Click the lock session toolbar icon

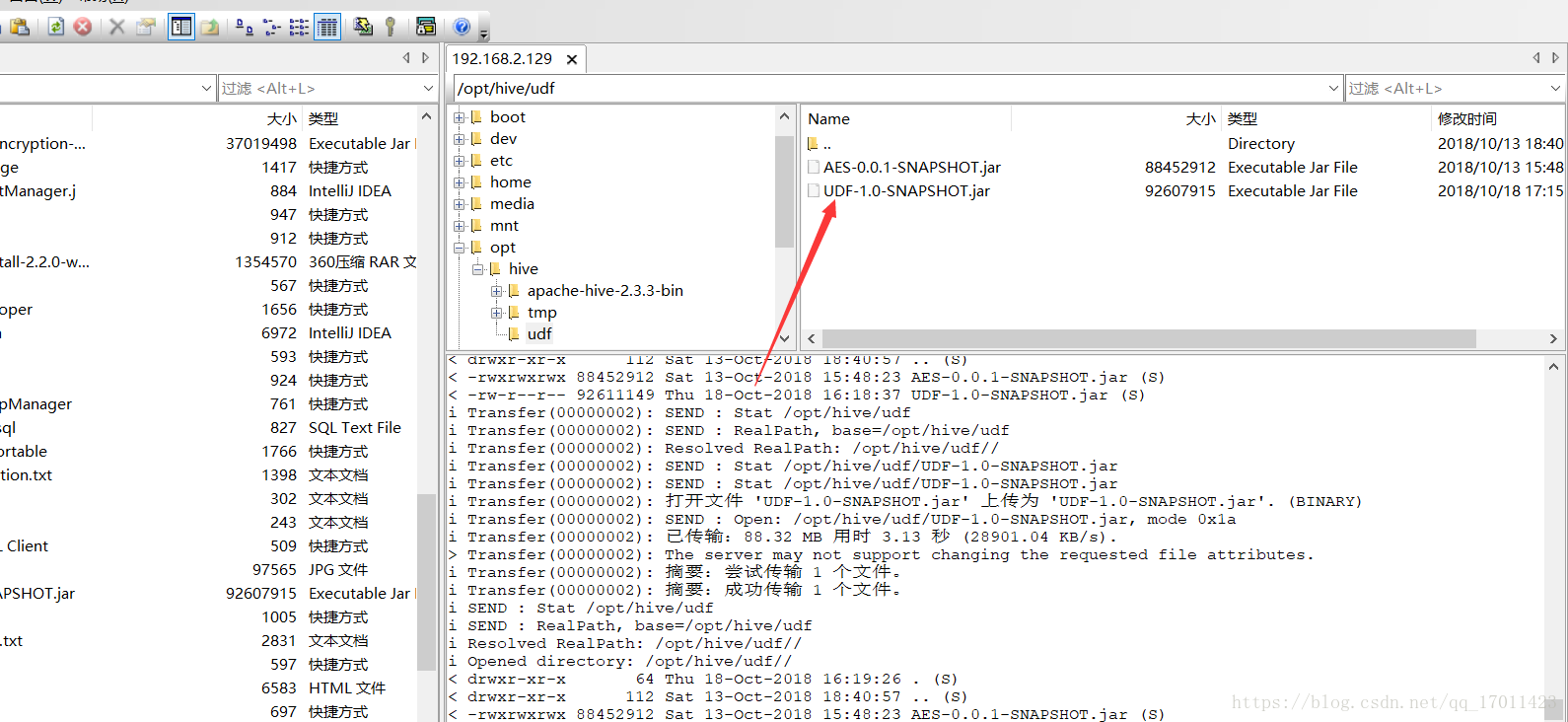(426, 27)
